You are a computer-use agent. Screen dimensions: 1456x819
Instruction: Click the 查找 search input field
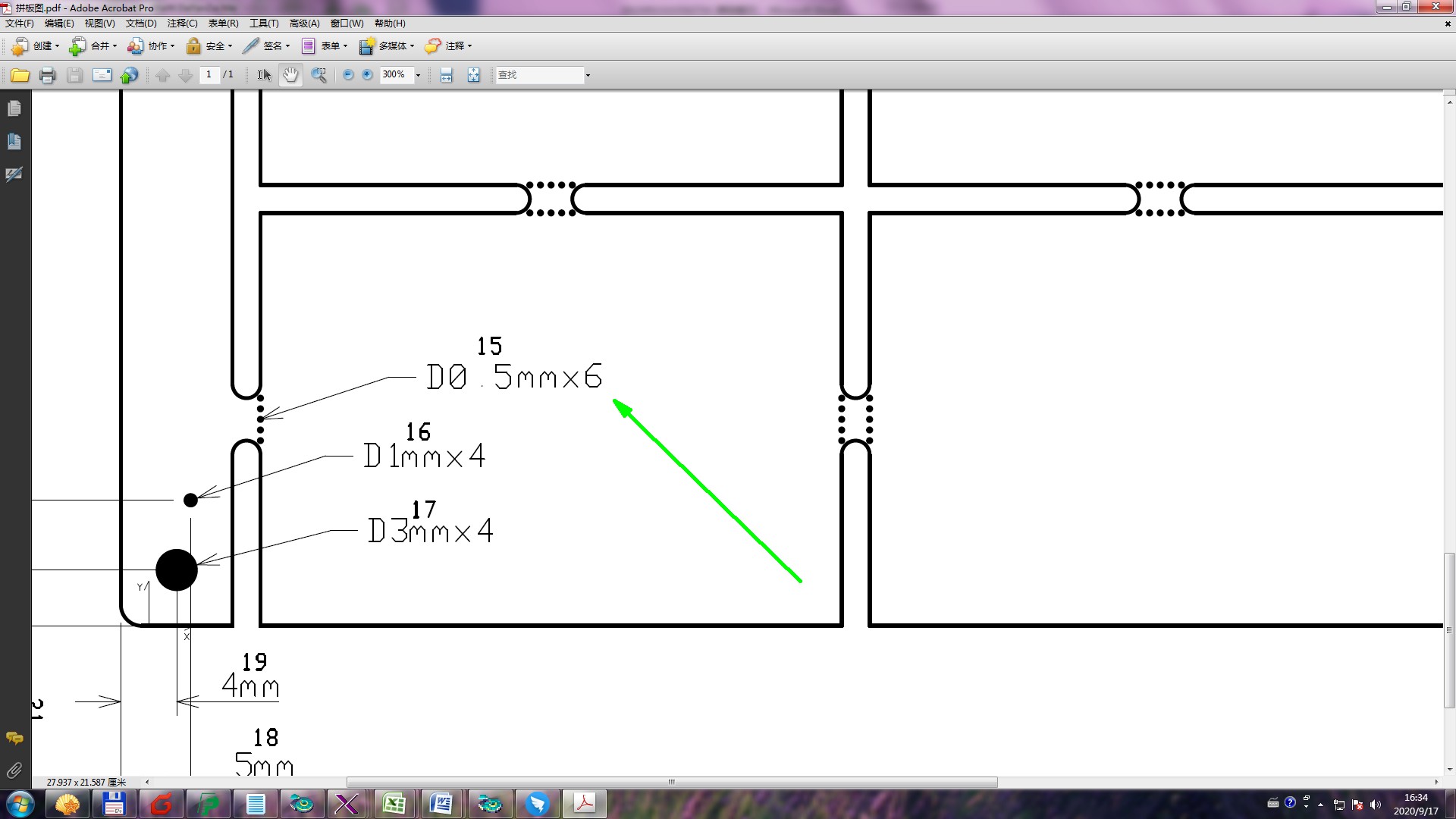coord(538,75)
